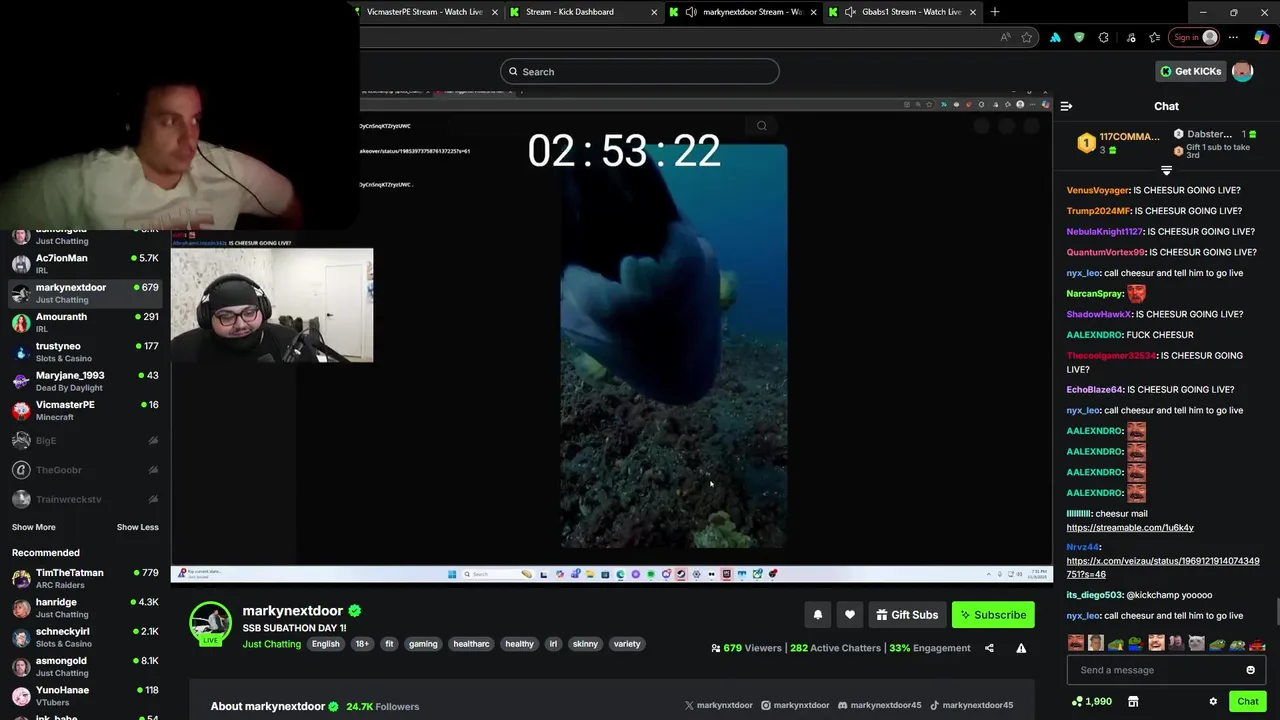
Task: Open Ac7ionMan channel in sidebar
Action: coord(85,264)
